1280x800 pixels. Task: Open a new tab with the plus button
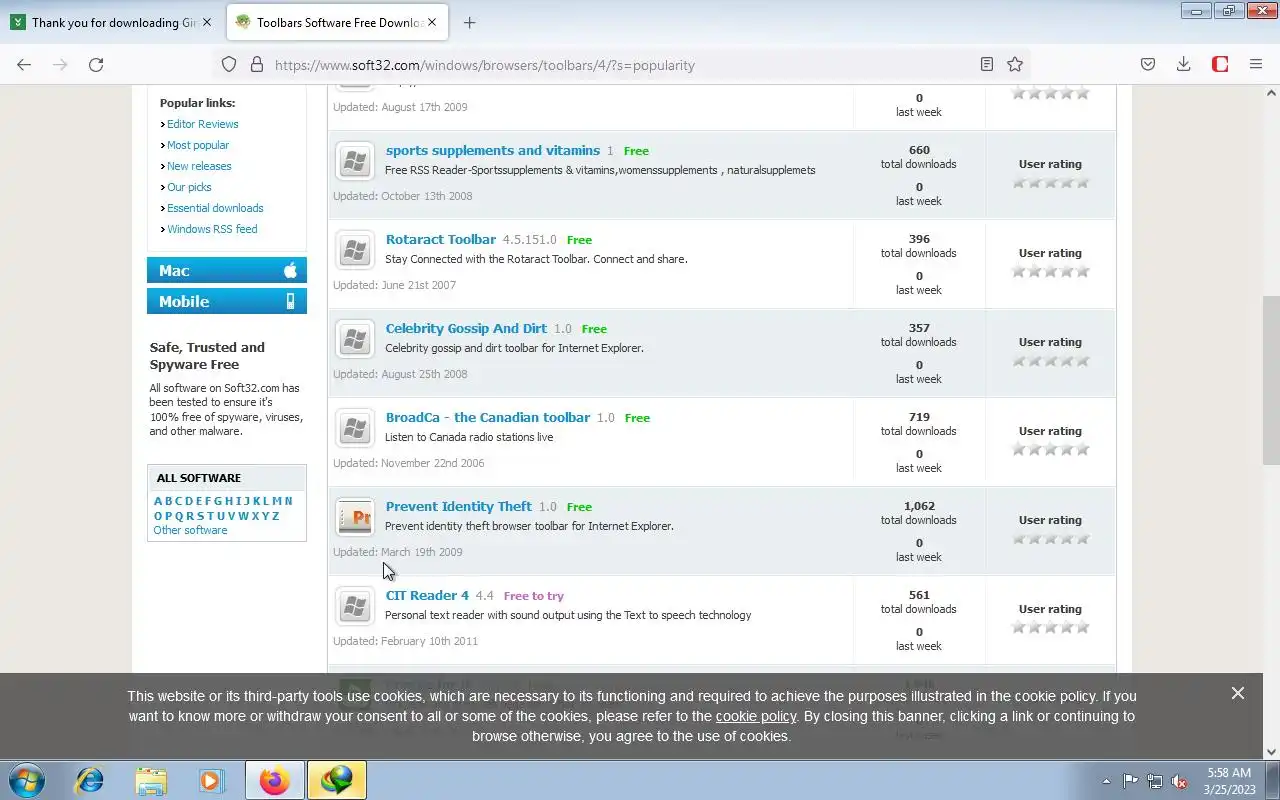[x=469, y=22]
